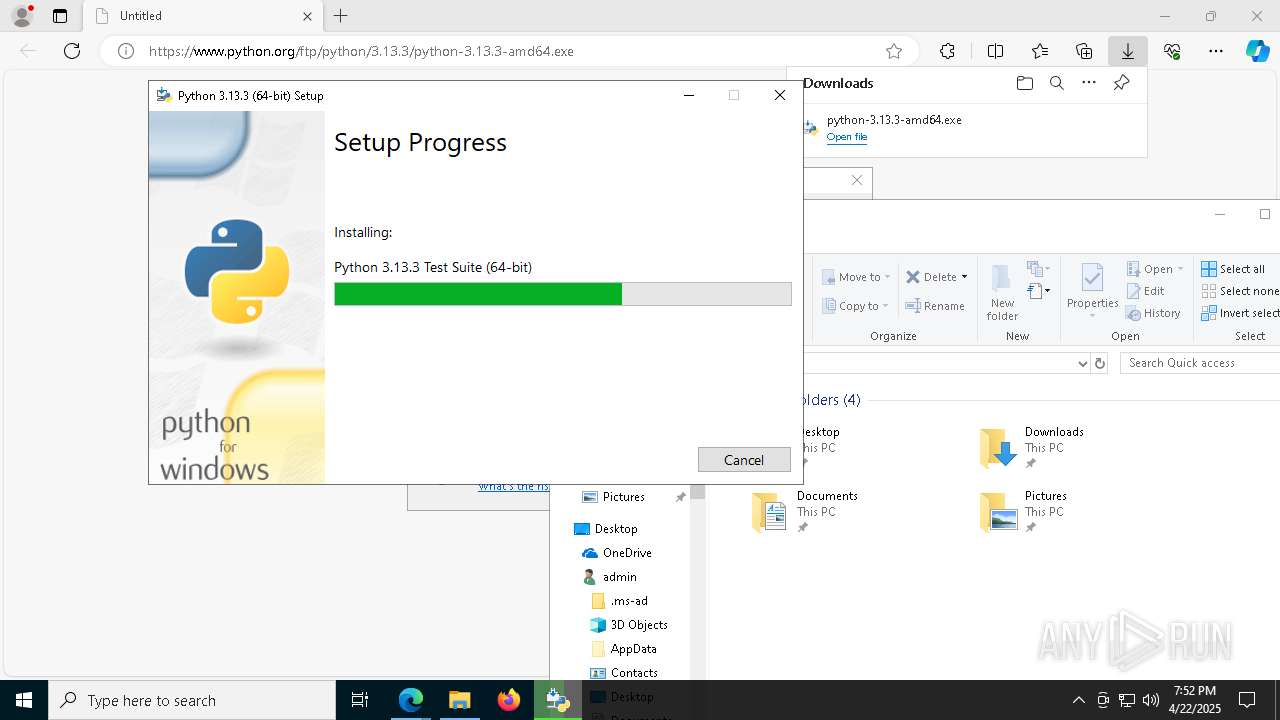
Task: Open Edge Settings and more menu
Action: pos(1216,51)
